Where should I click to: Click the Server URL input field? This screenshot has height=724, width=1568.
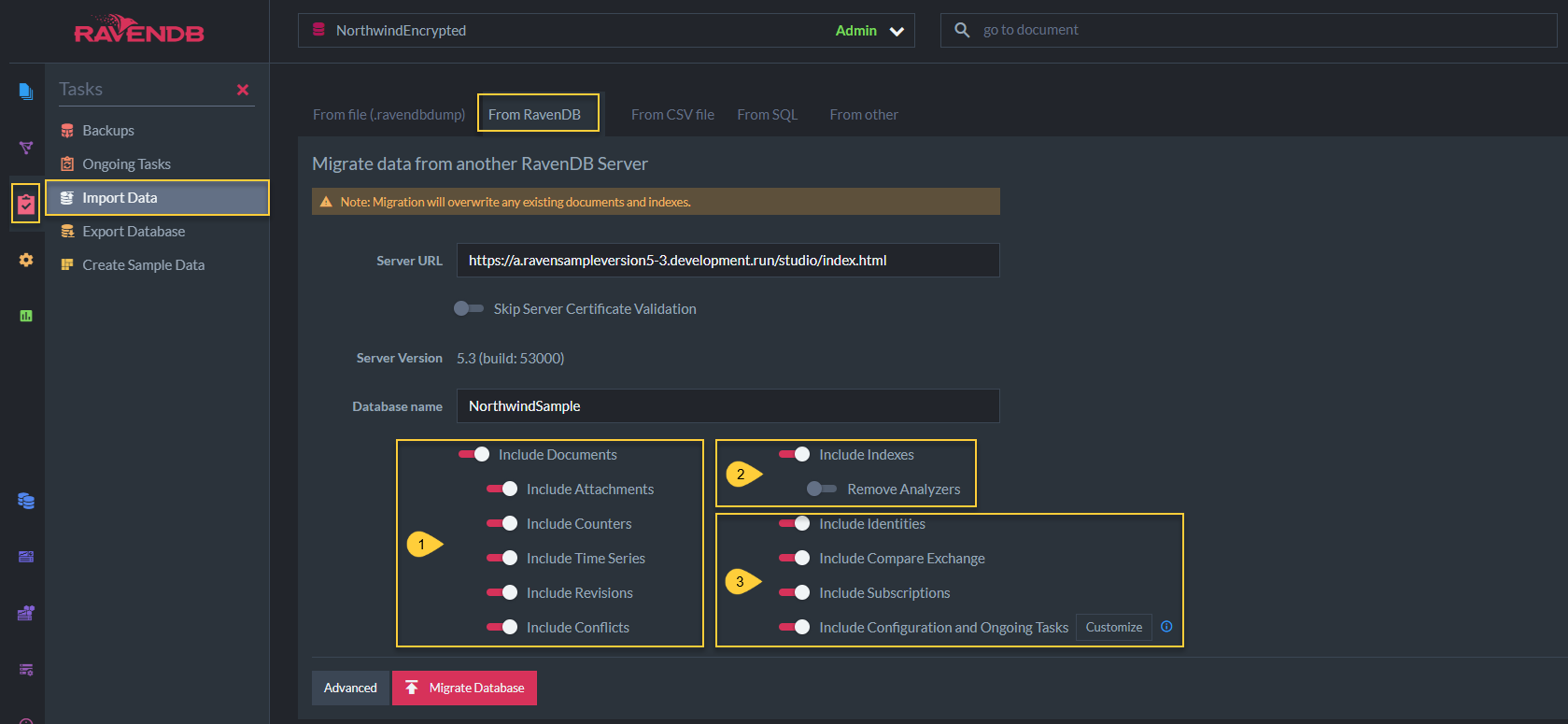pos(727,260)
